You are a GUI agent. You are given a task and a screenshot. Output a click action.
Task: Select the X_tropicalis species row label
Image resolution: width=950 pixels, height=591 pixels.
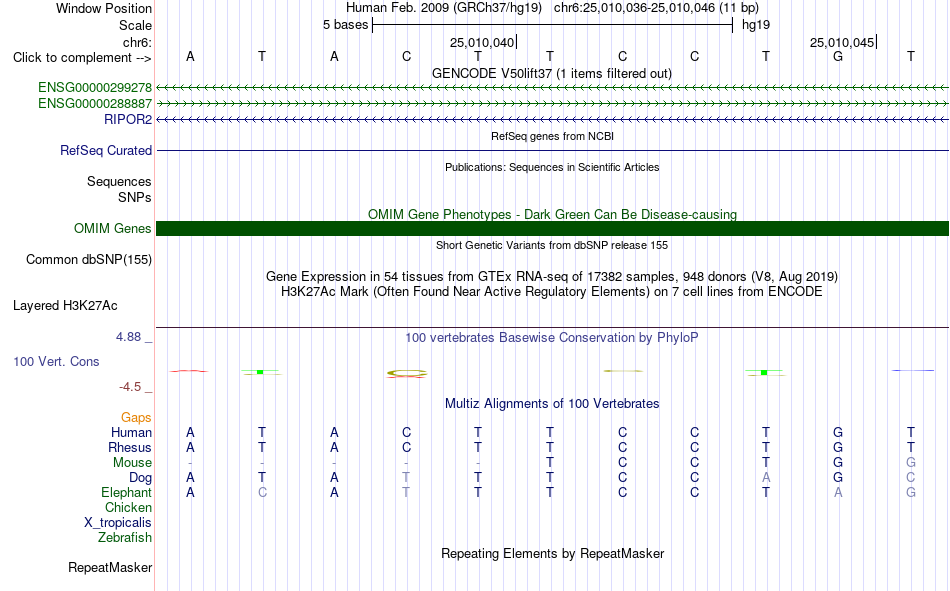coord(118,523)
